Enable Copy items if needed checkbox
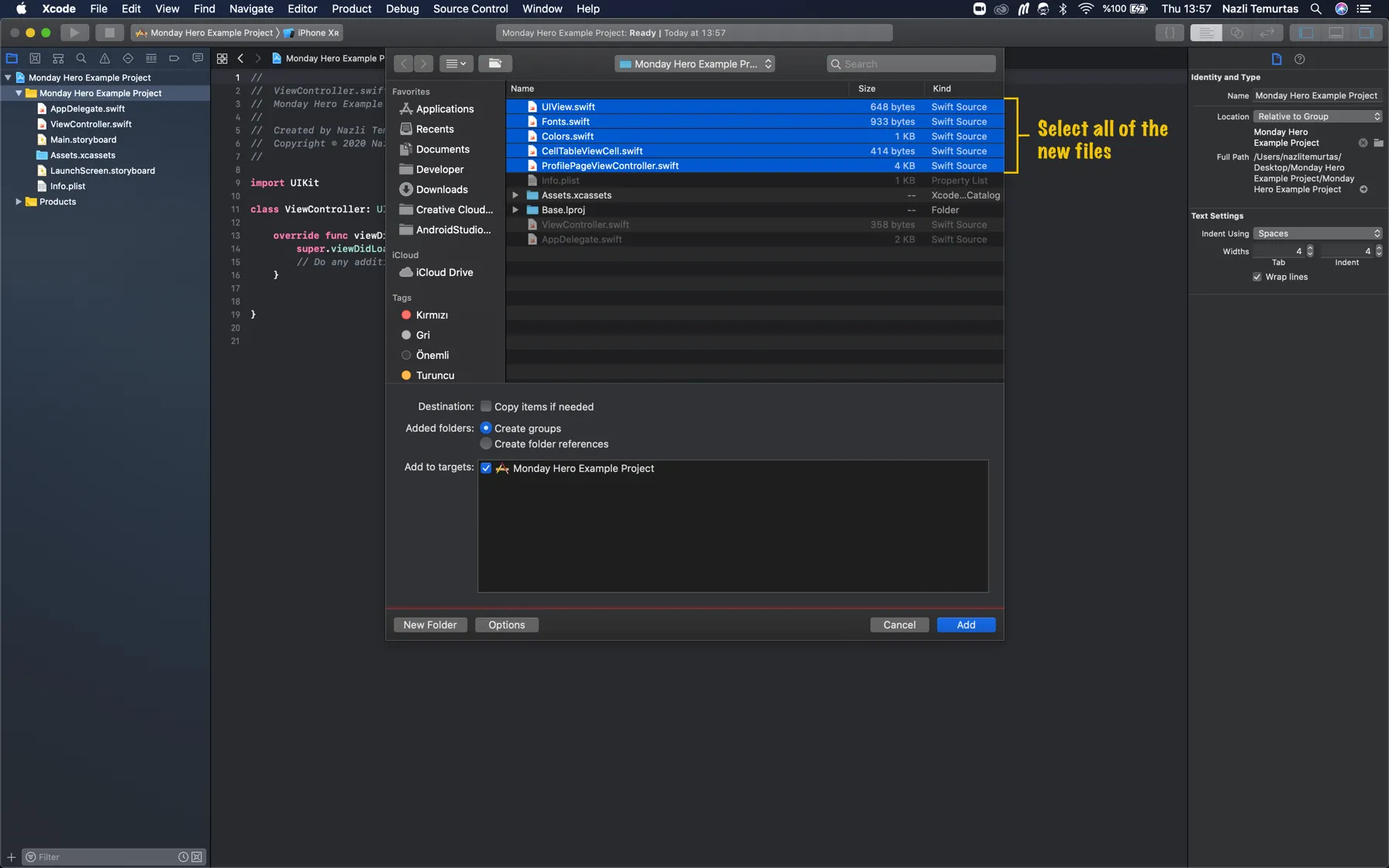The height and width of the screenshot is (868, 1389). (x=486, y=406)
